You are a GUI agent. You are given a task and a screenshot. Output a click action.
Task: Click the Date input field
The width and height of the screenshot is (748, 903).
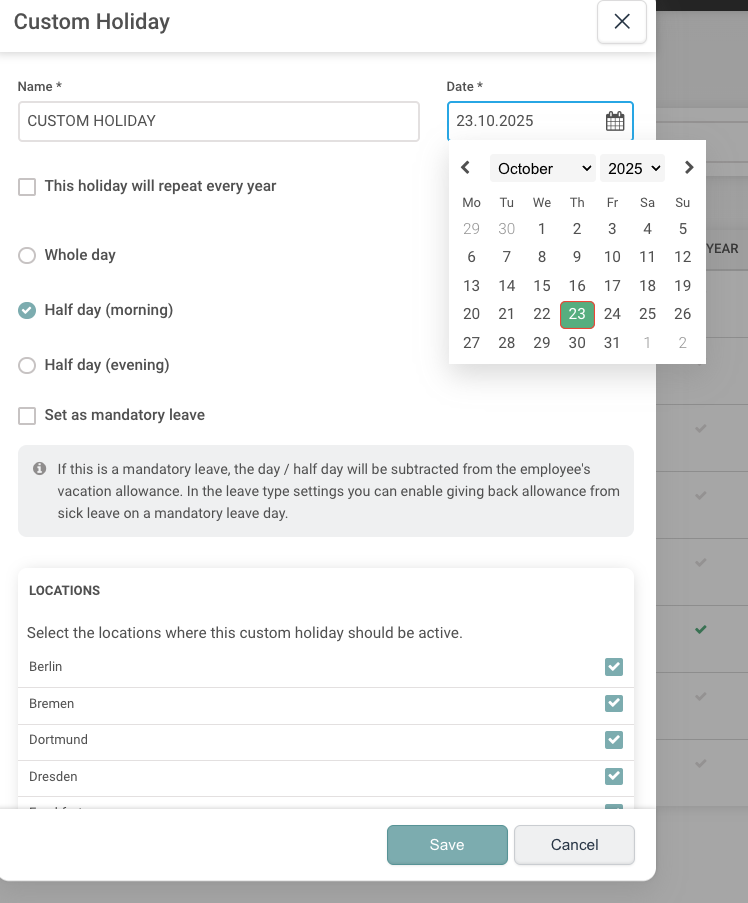pos(540,121)
